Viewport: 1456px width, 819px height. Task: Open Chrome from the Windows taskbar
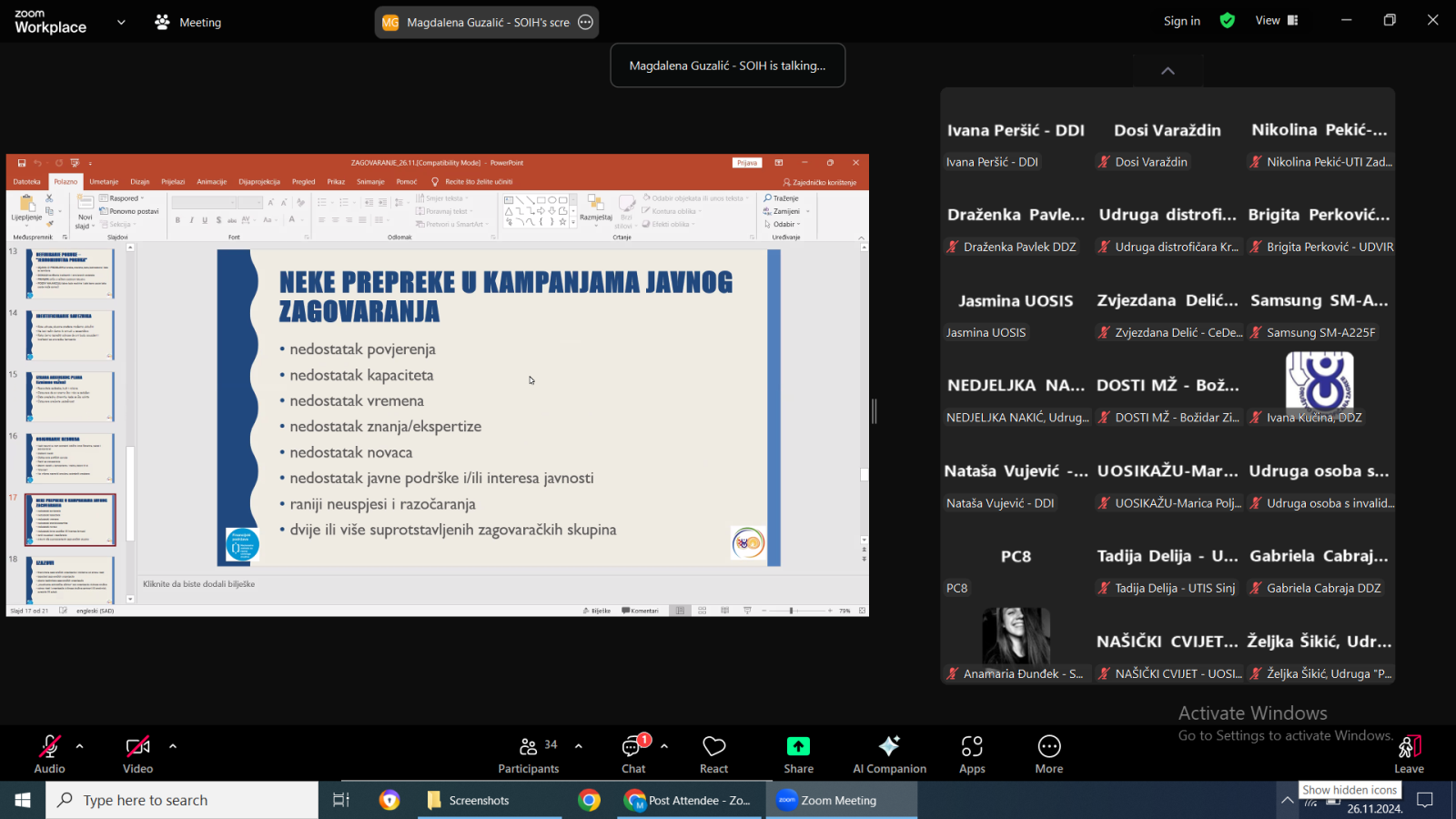pyautogui.click(x=589, y=800)
